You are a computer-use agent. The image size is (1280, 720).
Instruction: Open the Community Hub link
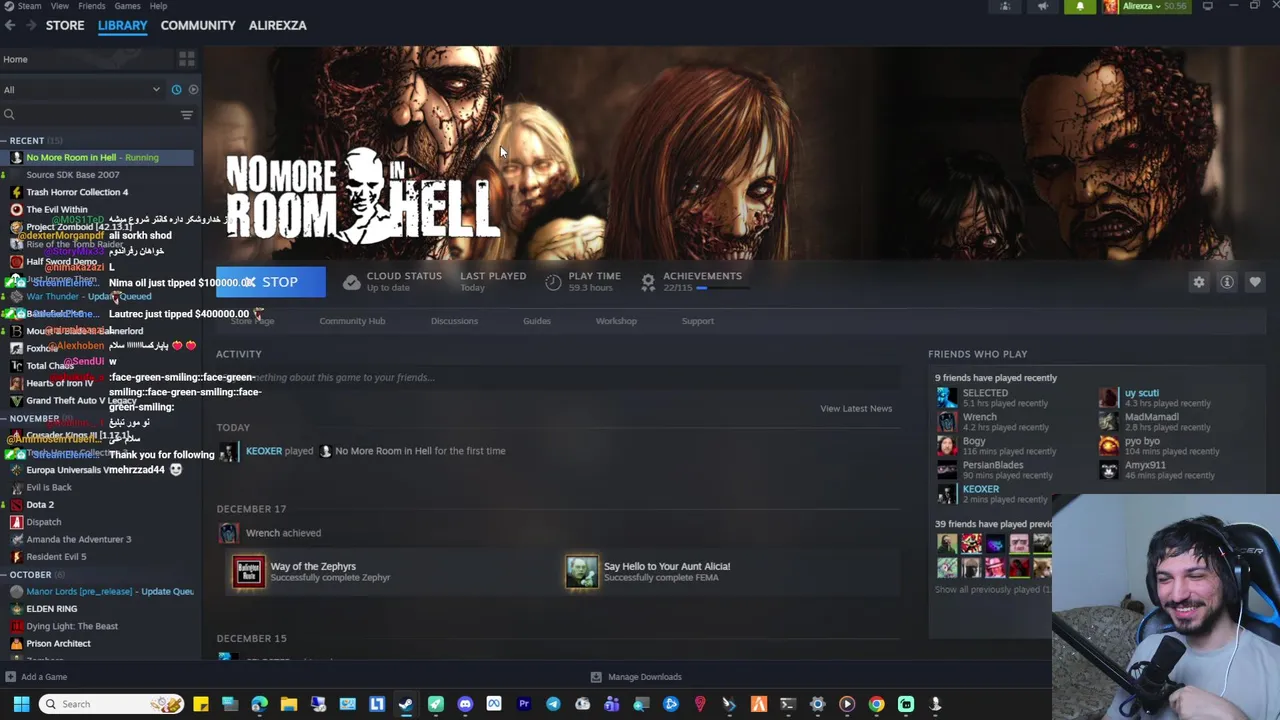click(352, 321)
